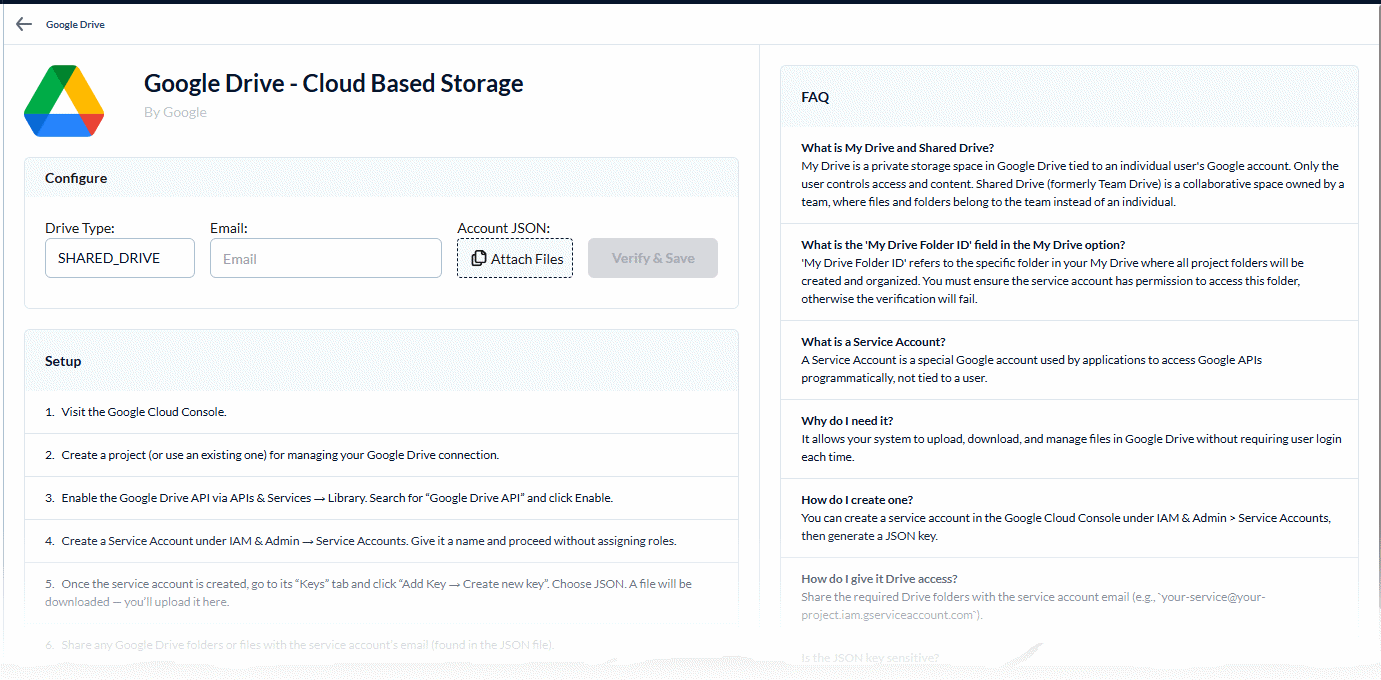The image size is (1381, 680).
Task: Click the 'Email:' label
Action: click(229, 228)
